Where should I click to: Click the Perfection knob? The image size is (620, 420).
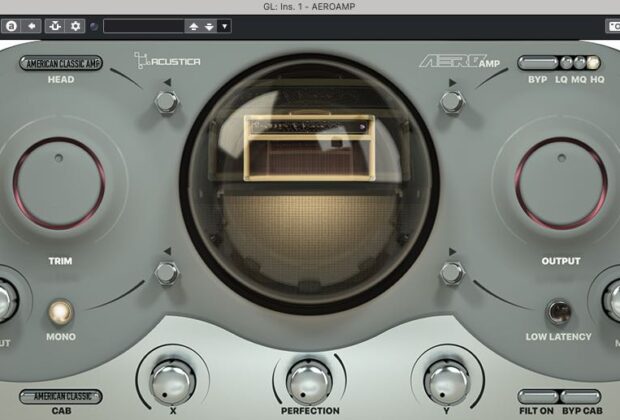[309, 382]
